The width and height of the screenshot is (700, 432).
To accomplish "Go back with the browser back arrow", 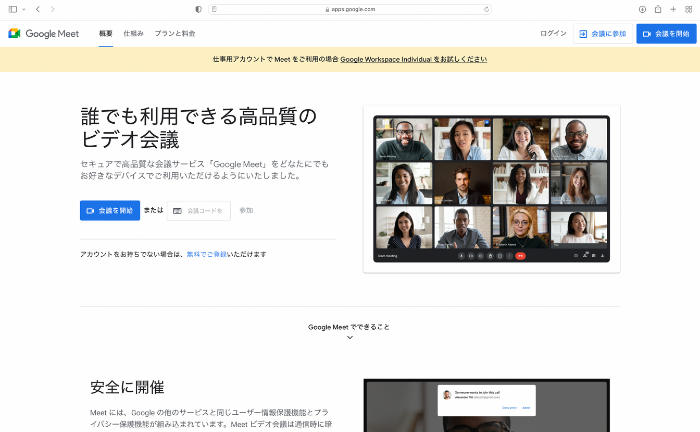I will (x=38, y=9).
